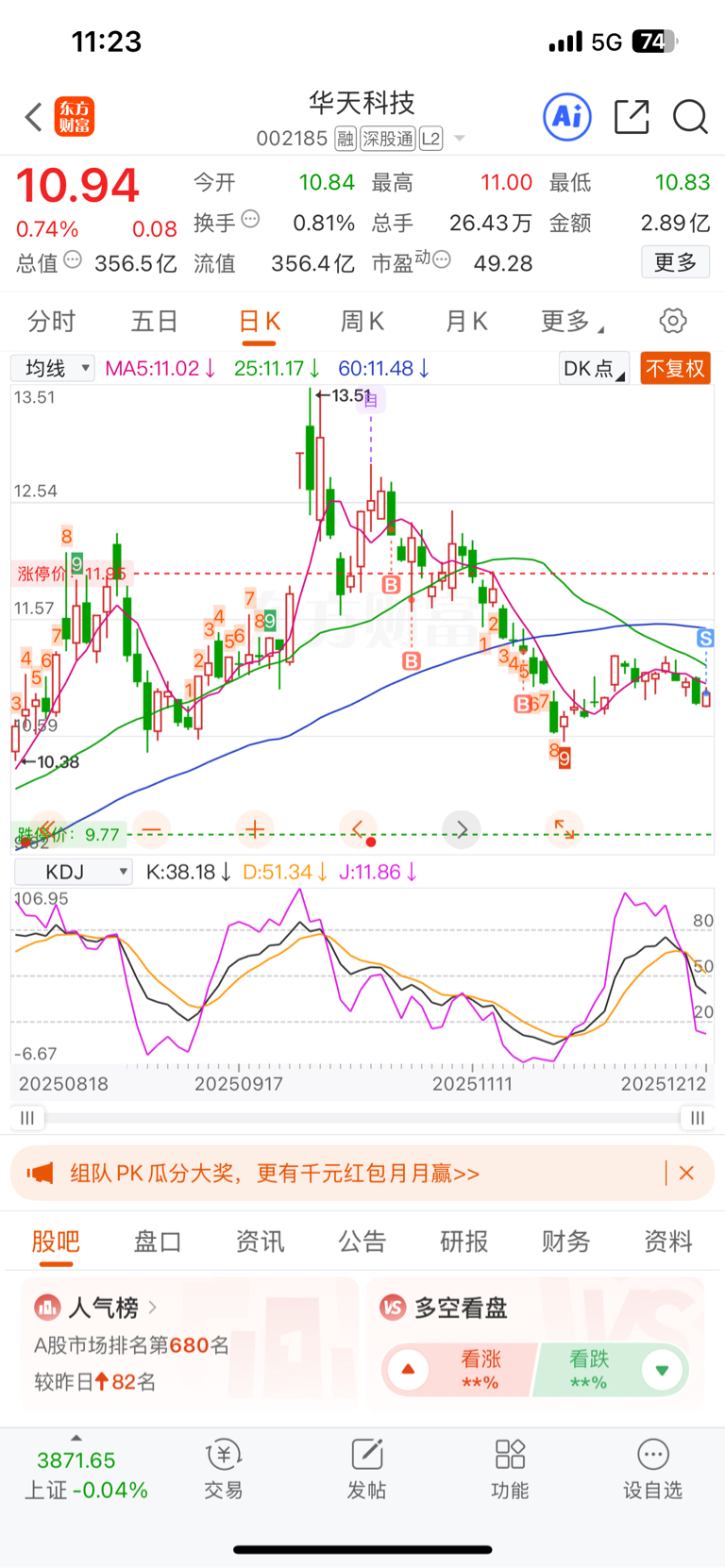Open the 研报 tab
The width and height of the screenshot is (725, 1568).
pyautogui.click(x=464, y=1242)
